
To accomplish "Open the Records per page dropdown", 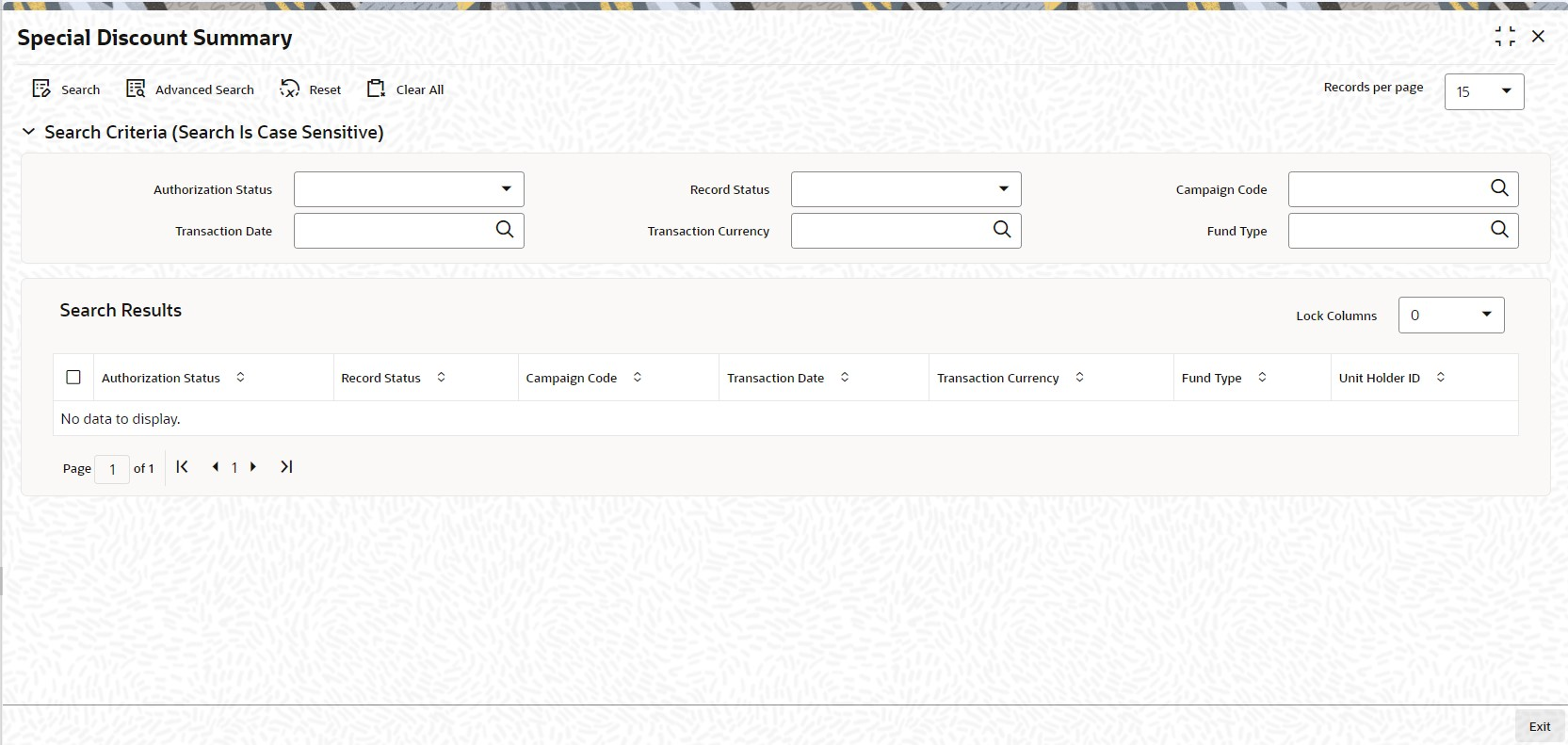I will 1484,91.
